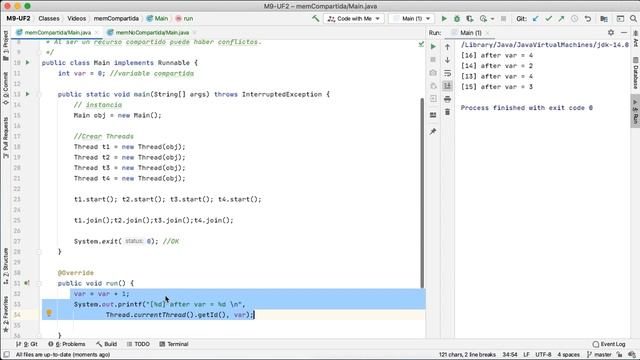Hide the Run tool window

pos(624,32)
